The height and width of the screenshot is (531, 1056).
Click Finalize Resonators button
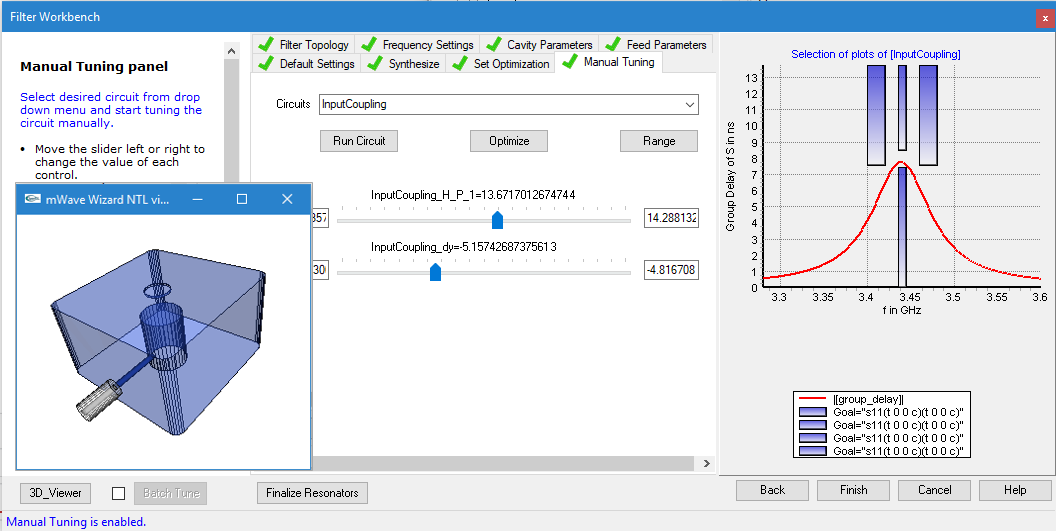pos(312,493)
